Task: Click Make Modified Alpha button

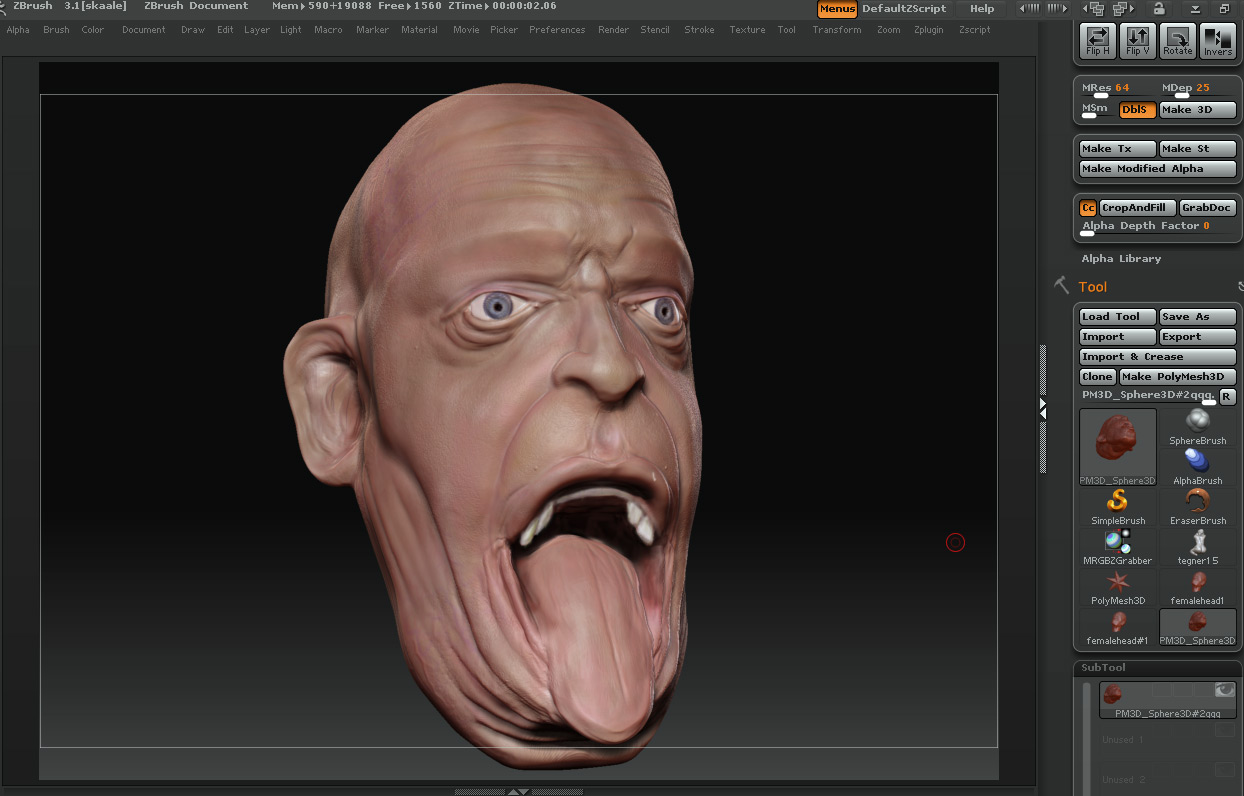Action: [x=1158, y=169]
